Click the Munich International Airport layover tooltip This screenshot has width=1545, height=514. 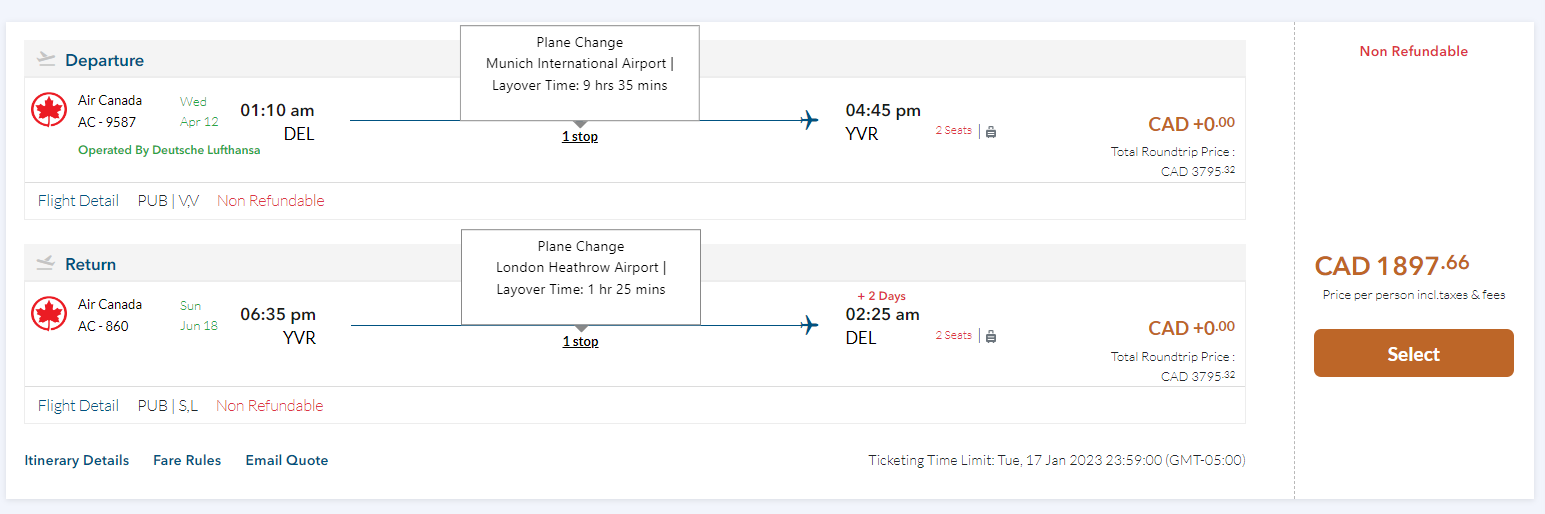click(x=580, y=64)
